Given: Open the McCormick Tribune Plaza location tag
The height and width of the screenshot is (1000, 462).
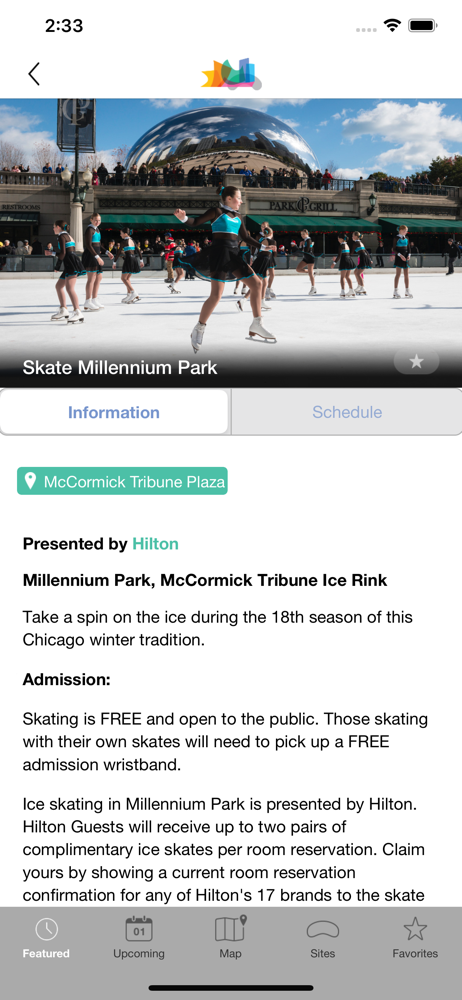Looking at the screenshot, I should (x=122, y=482).
